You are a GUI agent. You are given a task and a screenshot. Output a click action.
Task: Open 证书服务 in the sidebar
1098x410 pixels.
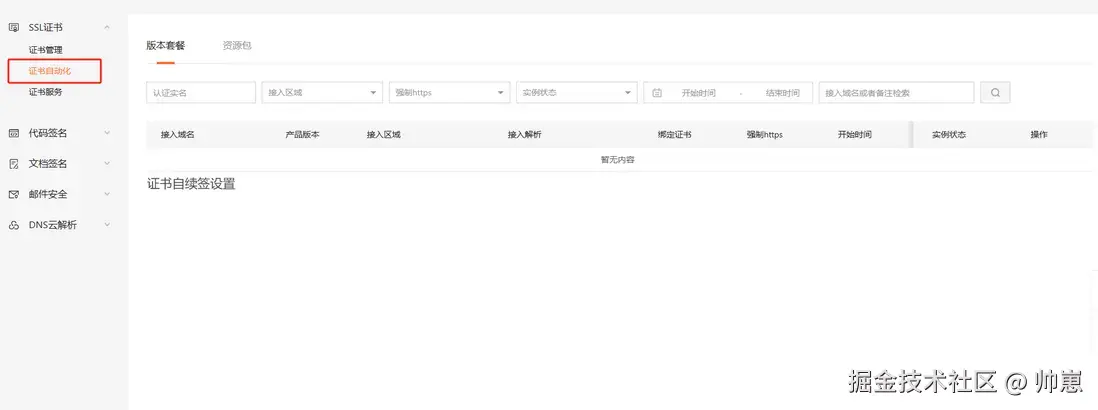coord(46,92)
